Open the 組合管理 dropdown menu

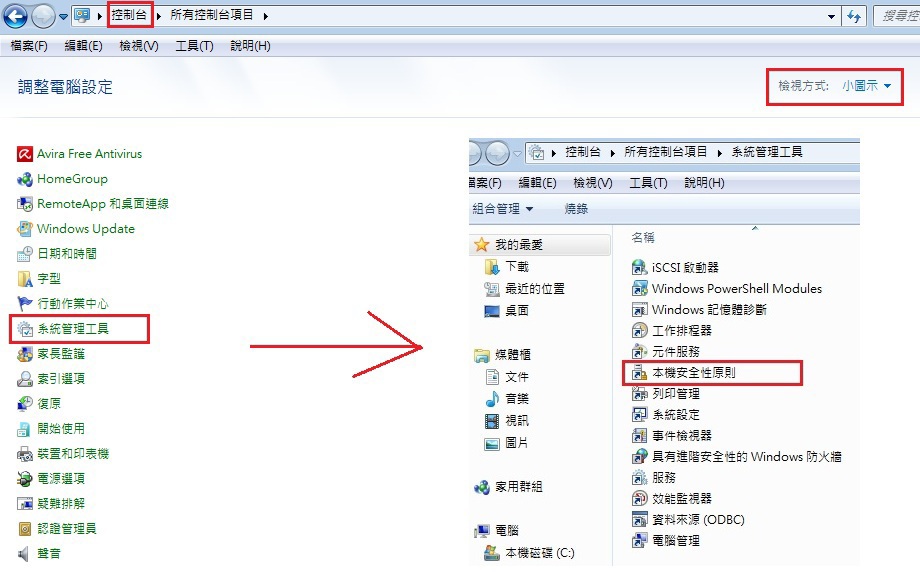pyautogui.click(x=502, y=209)
